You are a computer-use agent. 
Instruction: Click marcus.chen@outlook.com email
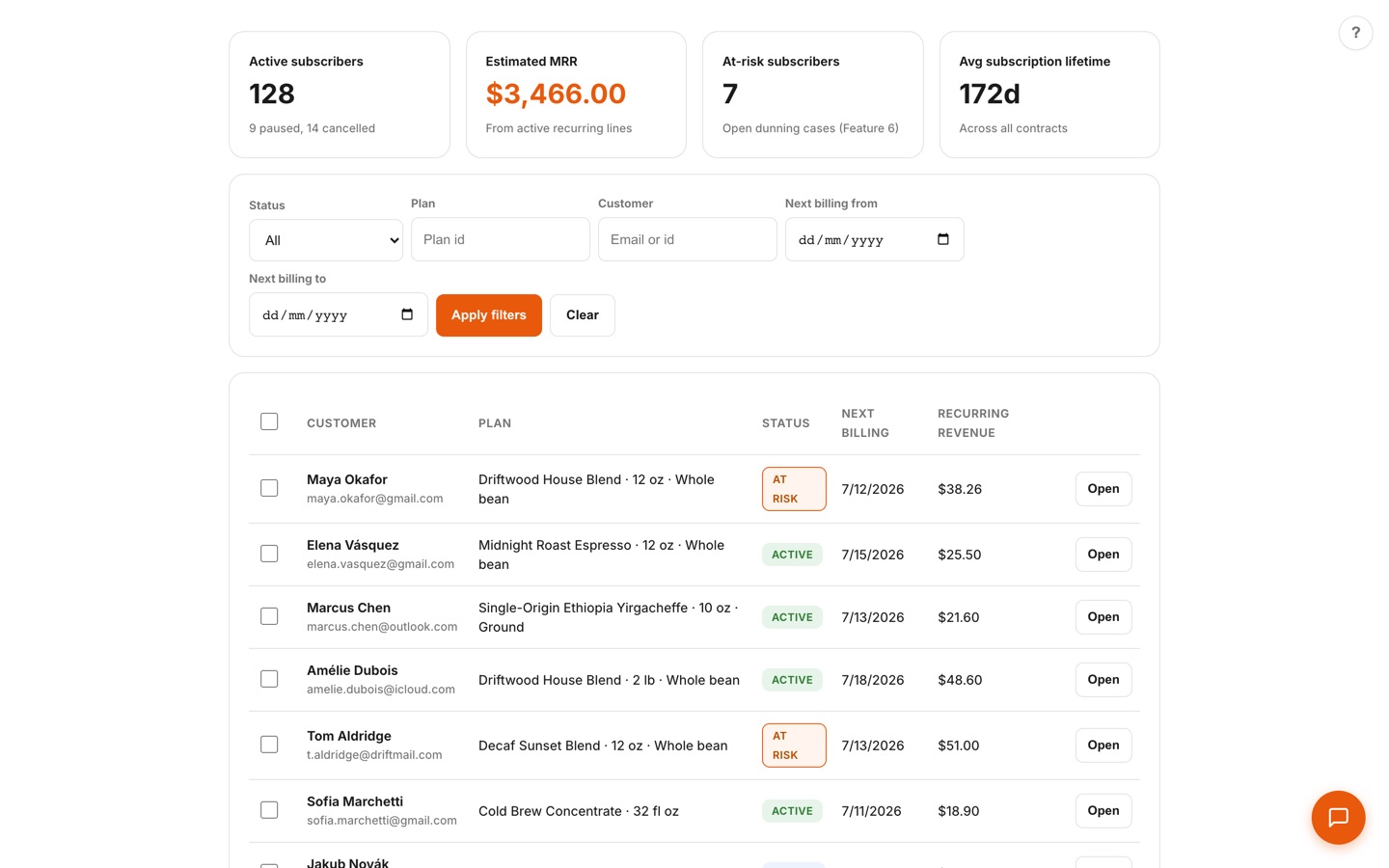click(382, 627)
